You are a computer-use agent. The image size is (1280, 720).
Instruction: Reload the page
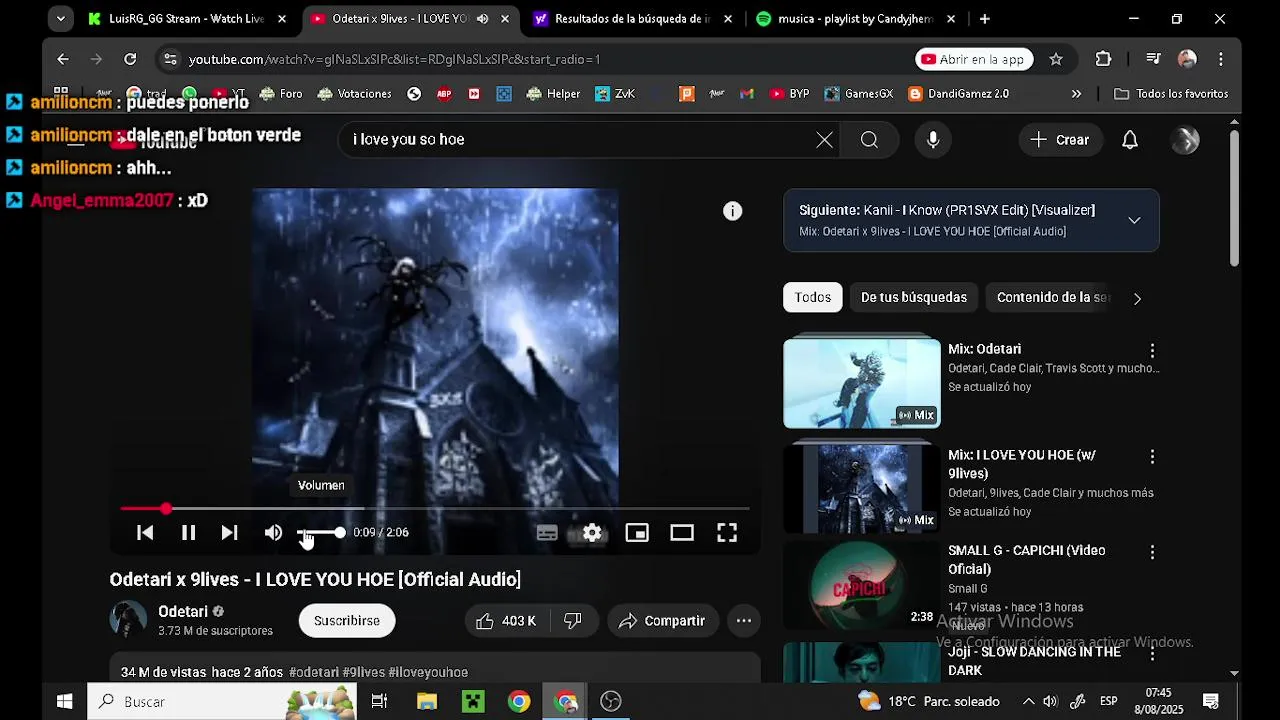130,59
